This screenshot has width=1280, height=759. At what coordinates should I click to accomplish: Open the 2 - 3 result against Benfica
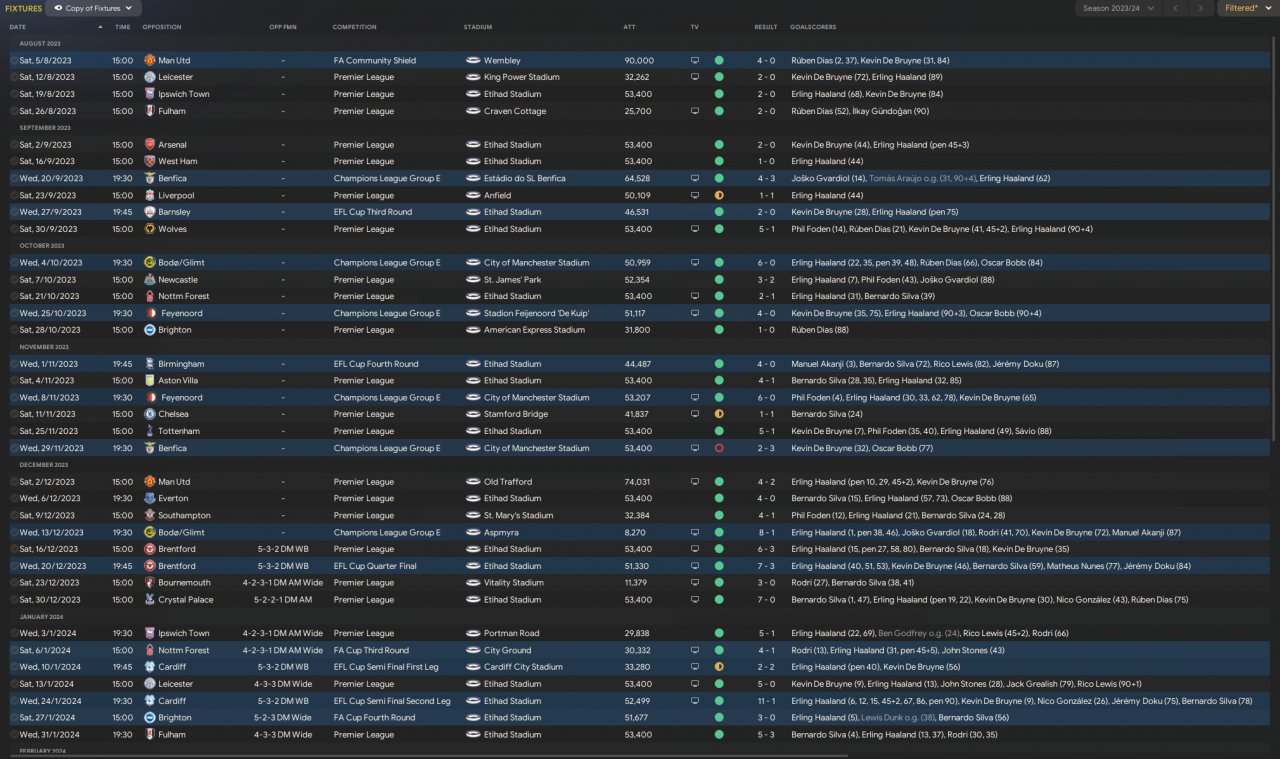point(766,448)
